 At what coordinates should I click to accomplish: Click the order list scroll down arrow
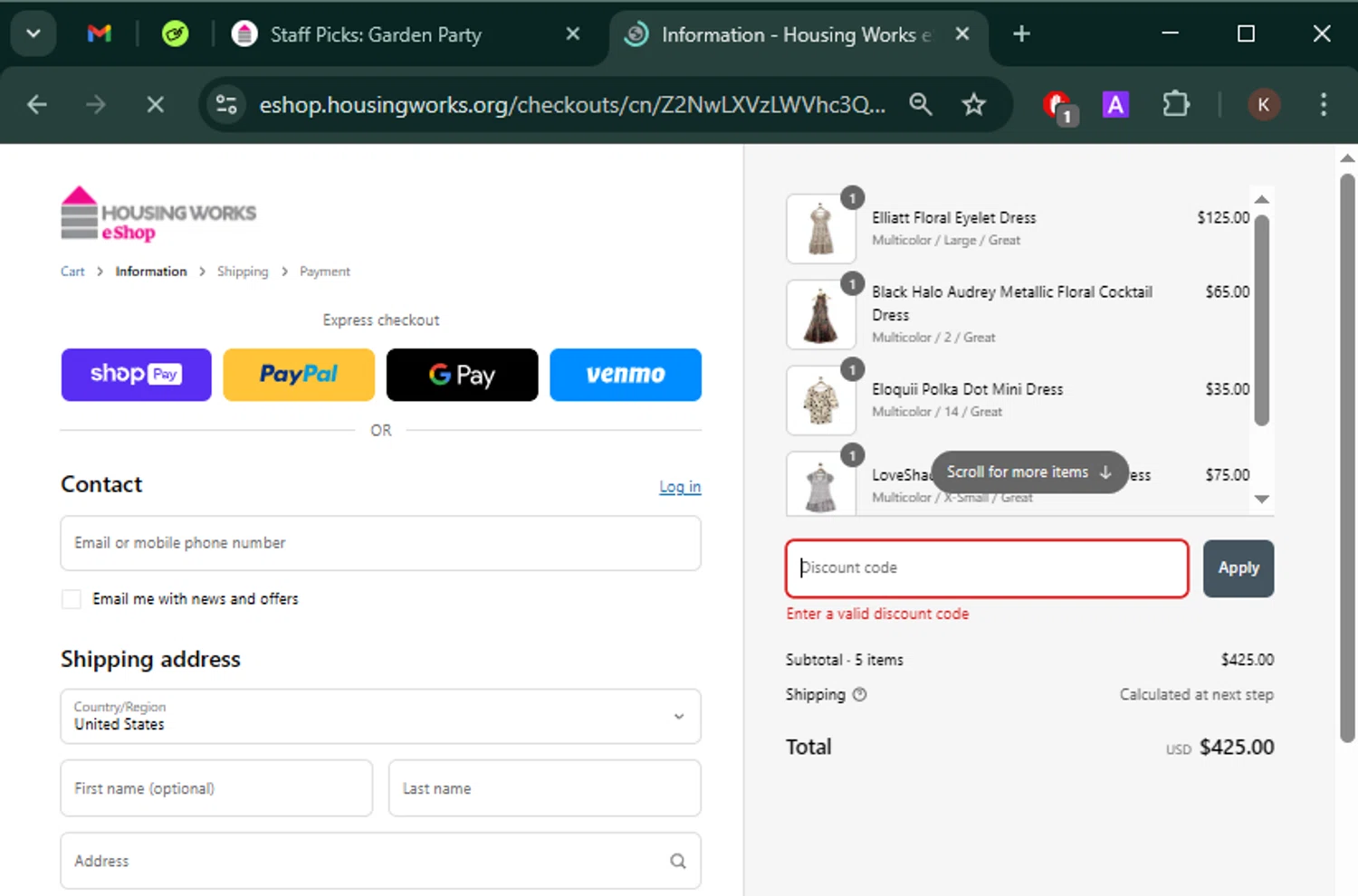click(x=1262, y=500)
